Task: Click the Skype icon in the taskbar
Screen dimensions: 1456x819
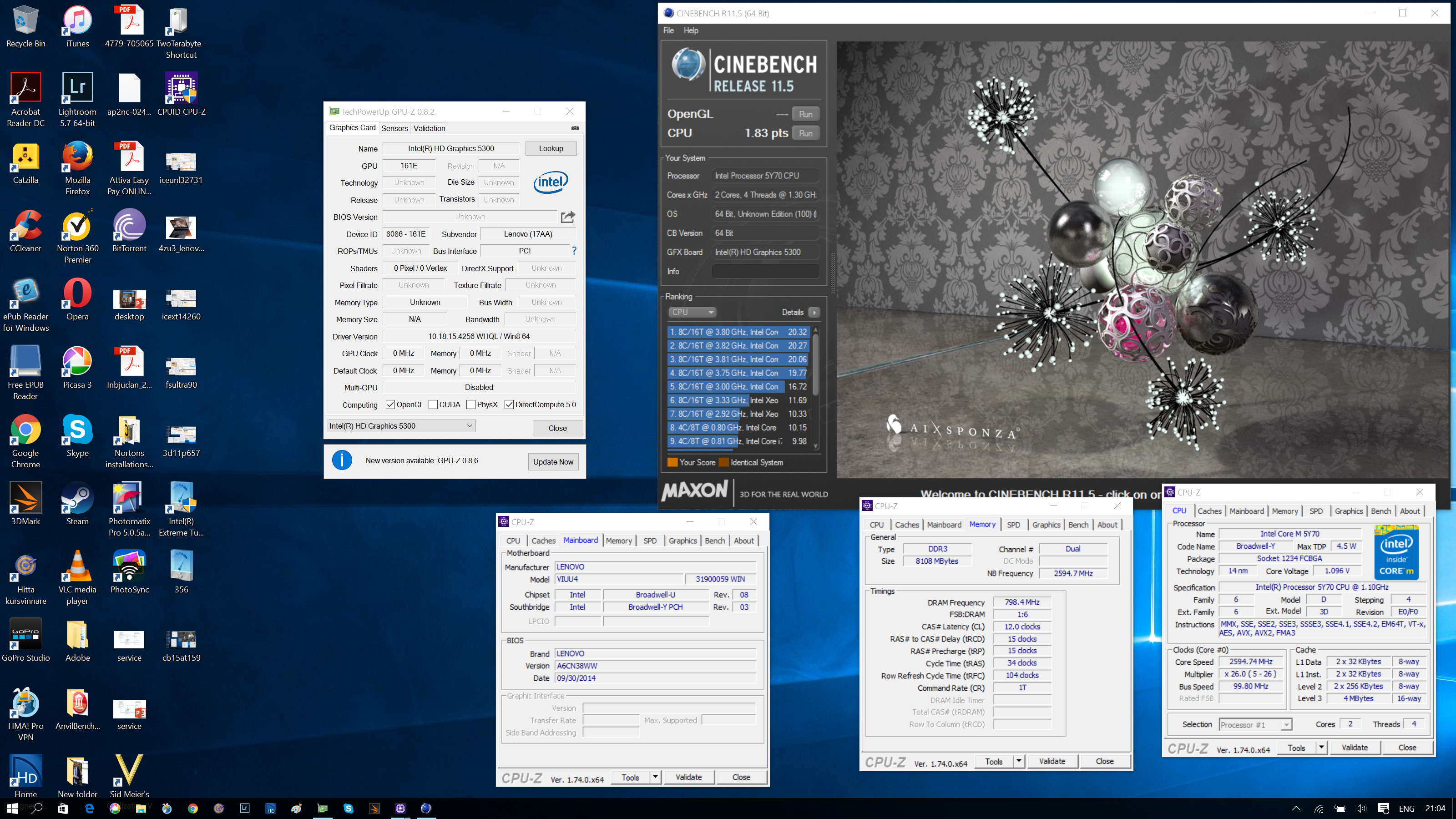Action: point(348,808)
